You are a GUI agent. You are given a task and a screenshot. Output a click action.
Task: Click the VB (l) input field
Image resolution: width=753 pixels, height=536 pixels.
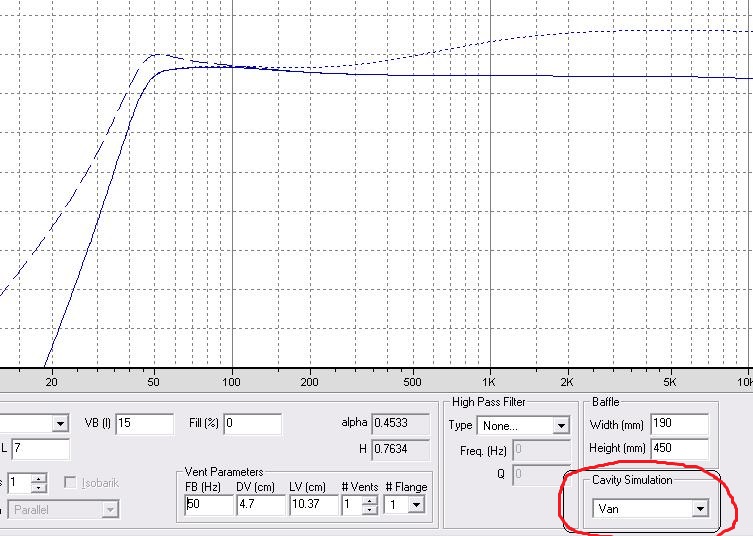point(145,424)
